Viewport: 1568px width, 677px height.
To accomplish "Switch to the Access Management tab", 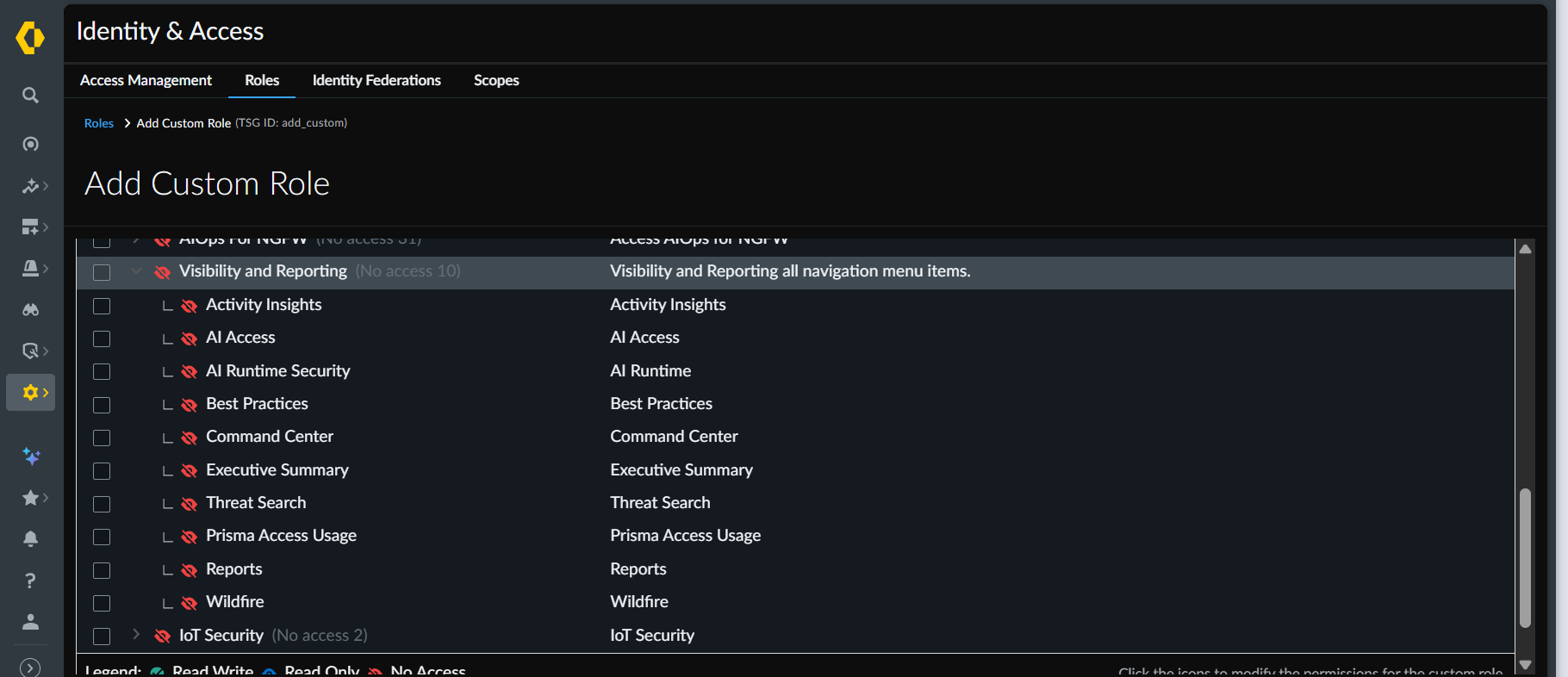I will tap(146, 80).
